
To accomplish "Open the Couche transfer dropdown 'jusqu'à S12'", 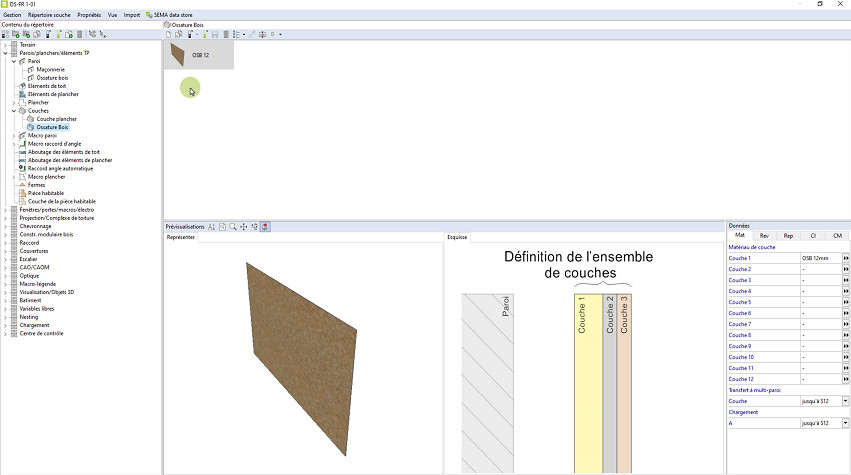I will coord(845,401).
